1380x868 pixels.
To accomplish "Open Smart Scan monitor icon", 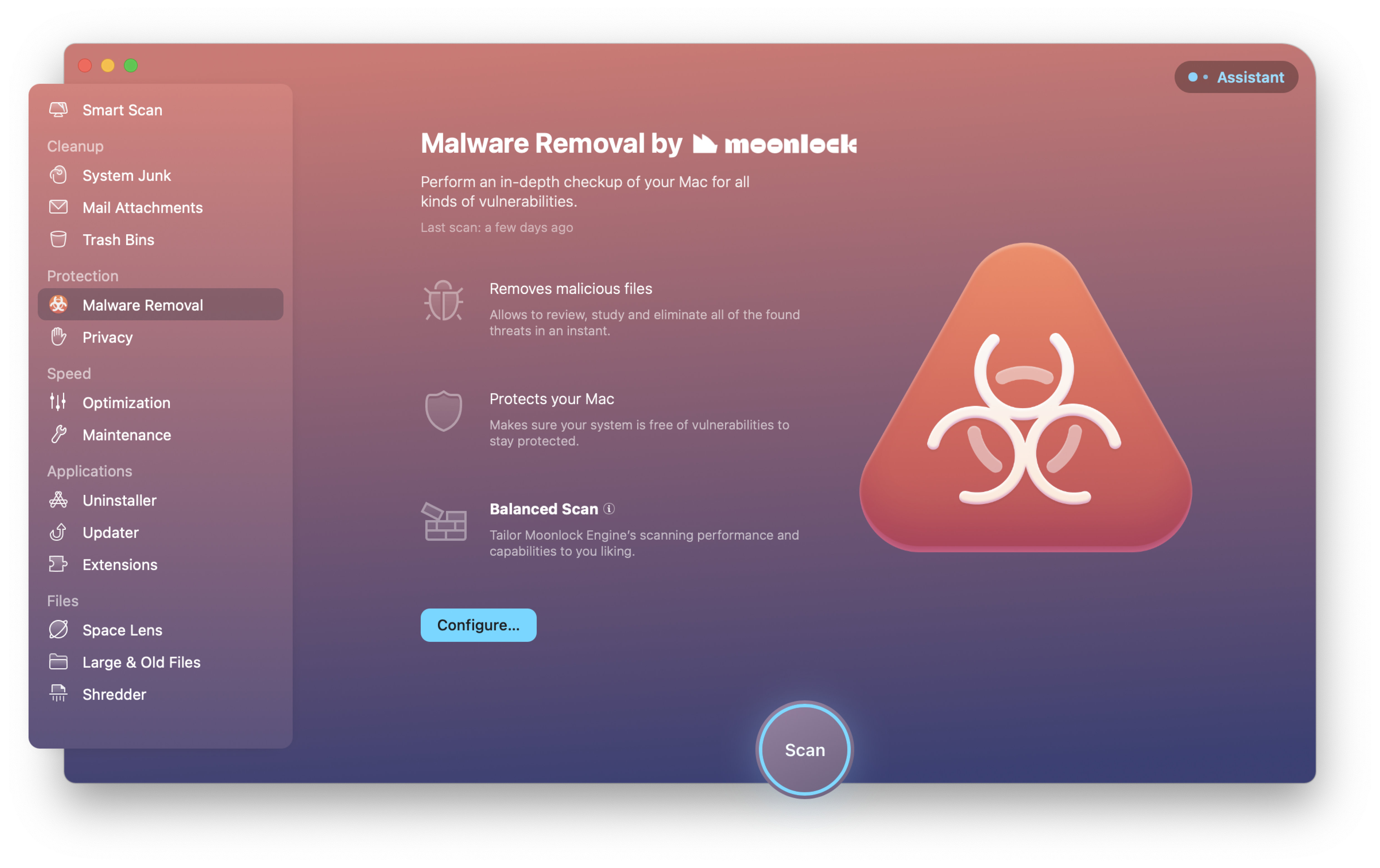I will 58,110.
